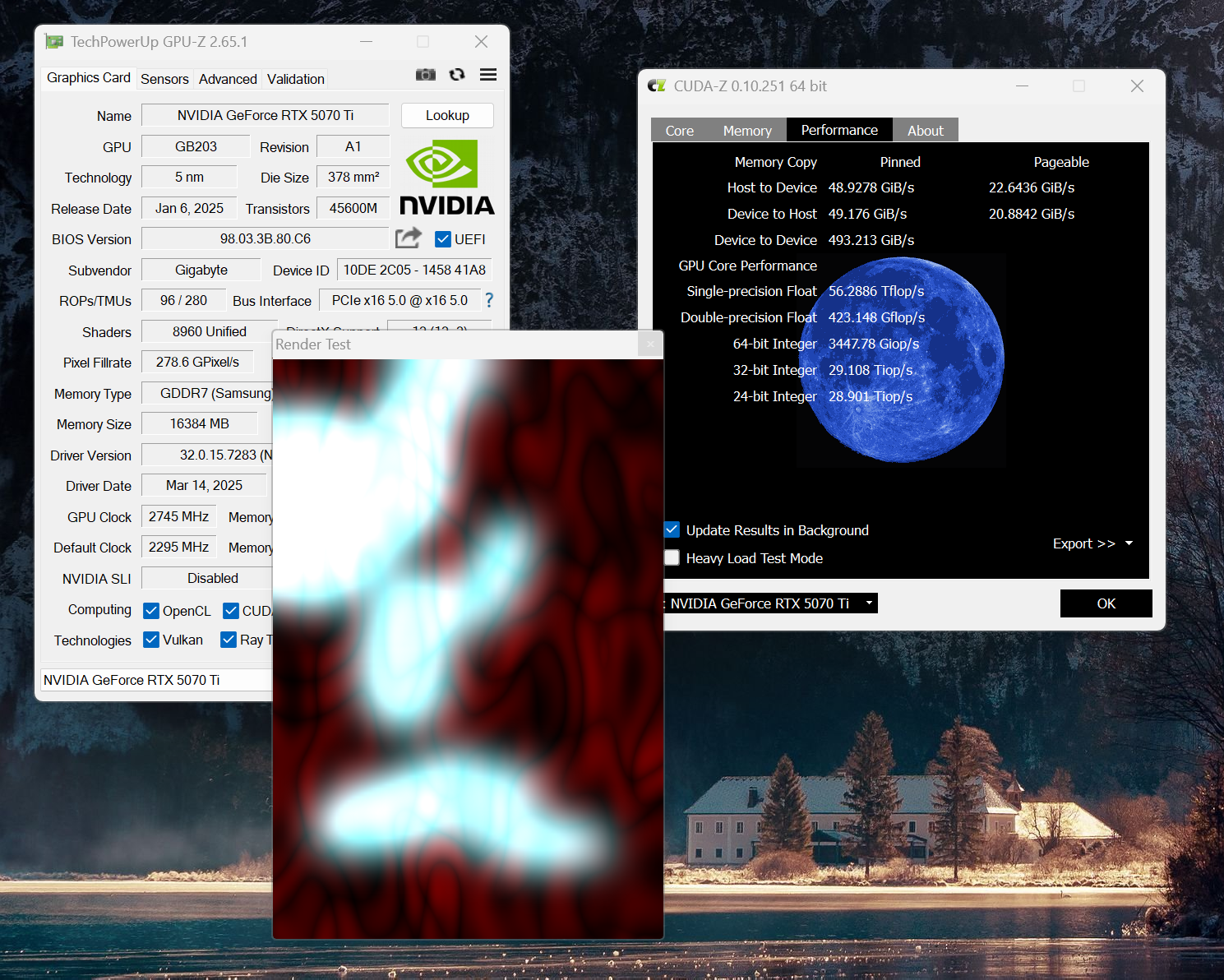Screen dimensions: 1224x980
Task: Toggle the Ray Tracing checkbox
Action: click(229, 640)
